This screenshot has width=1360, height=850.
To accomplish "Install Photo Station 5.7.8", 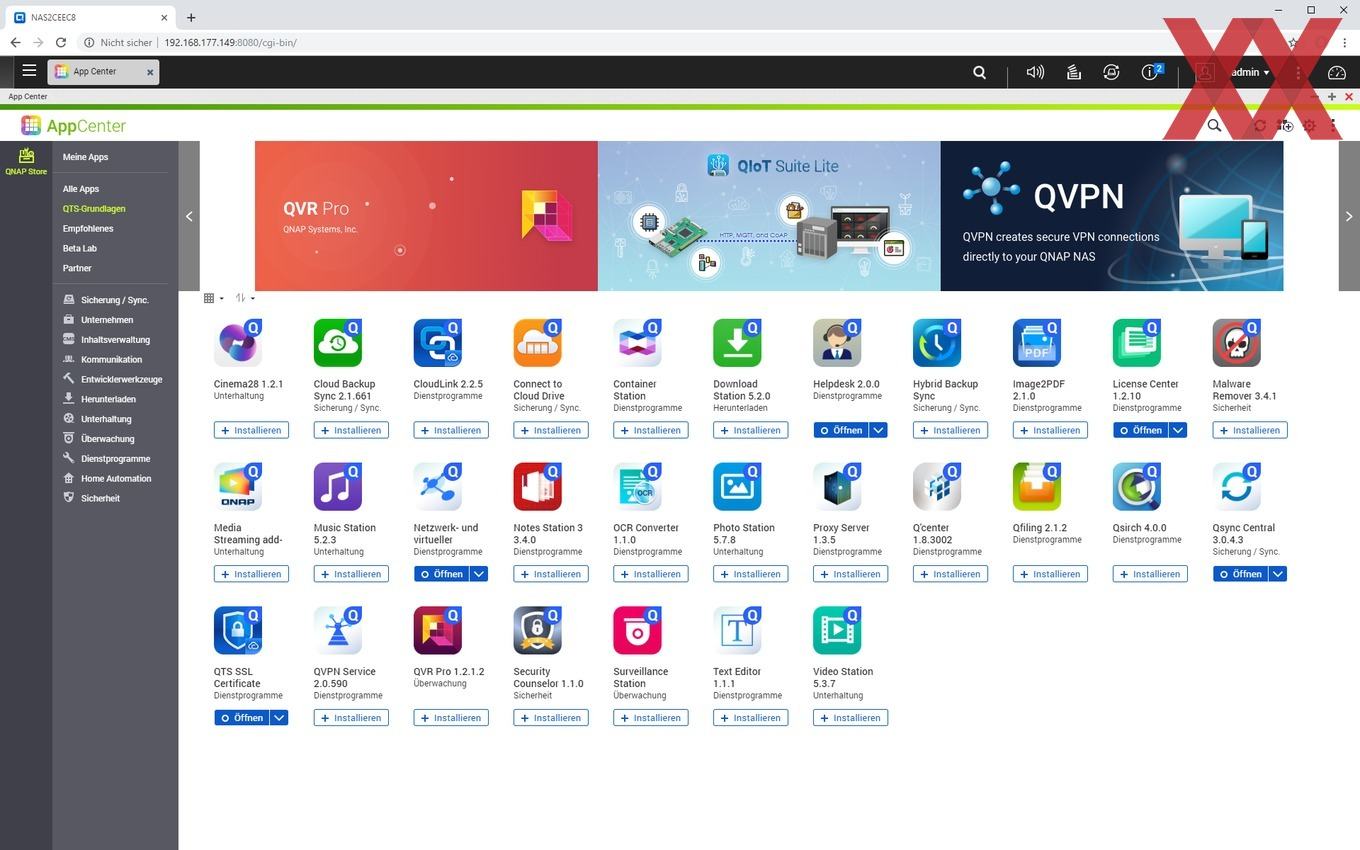I will point(751,574).
